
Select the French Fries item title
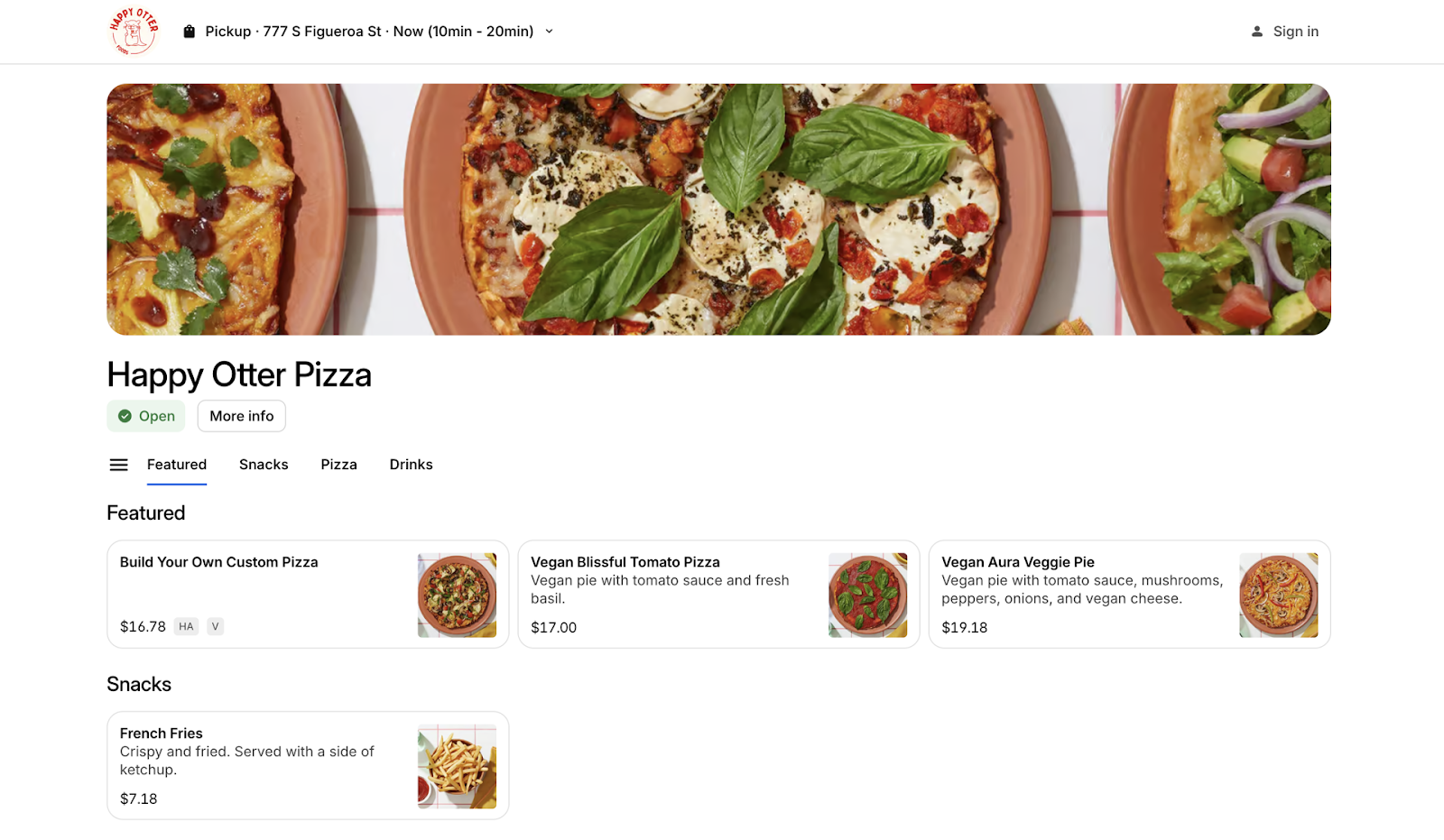click(162, 734)
